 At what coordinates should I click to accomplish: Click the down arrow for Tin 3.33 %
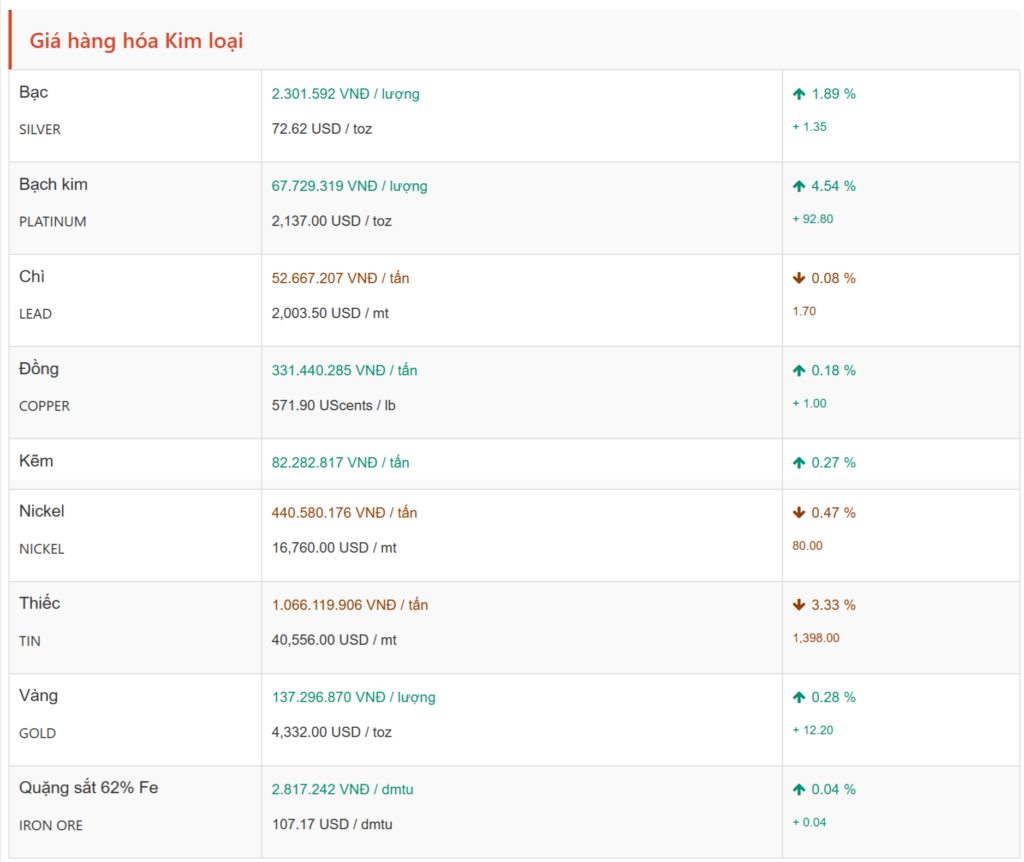pos(799,605)
